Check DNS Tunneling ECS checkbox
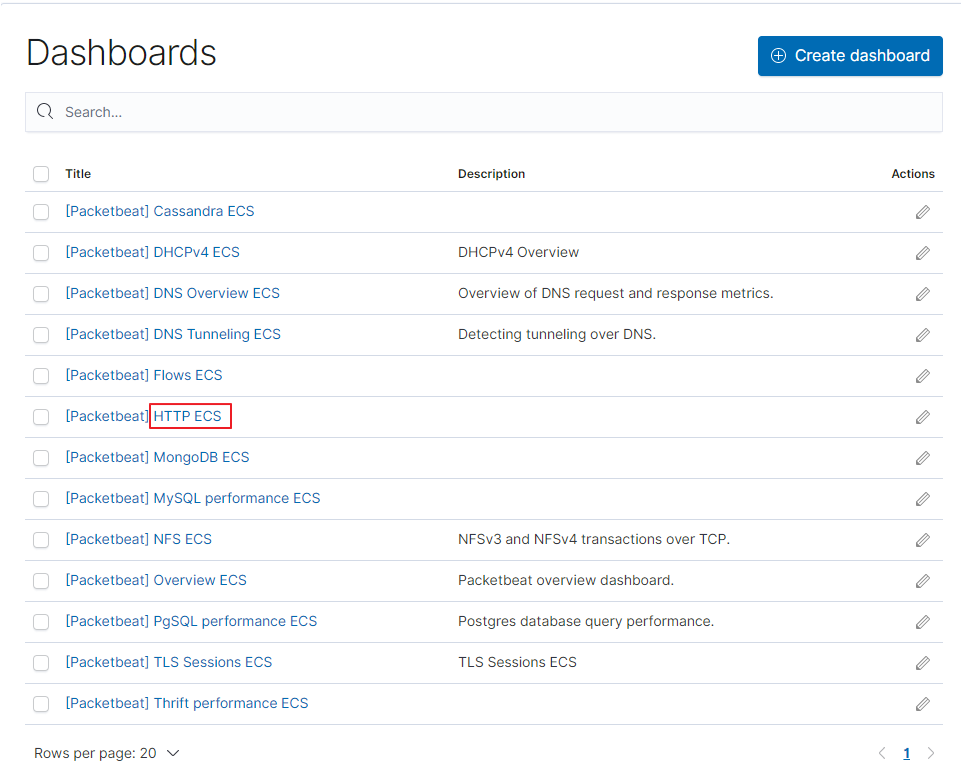The width and height of the screenshot is (961, 781). (x=41, y=335)
